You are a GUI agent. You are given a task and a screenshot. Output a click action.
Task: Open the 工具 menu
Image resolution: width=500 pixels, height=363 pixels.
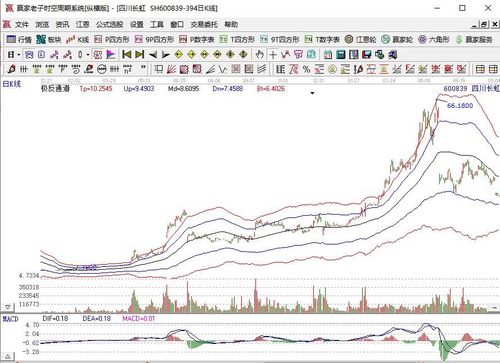(157, 24)
